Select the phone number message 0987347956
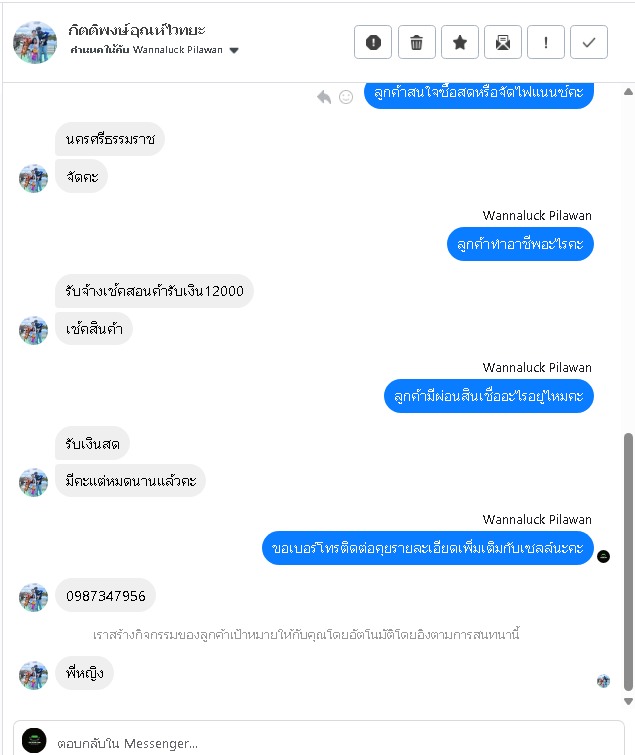 [x=105, y=596]
